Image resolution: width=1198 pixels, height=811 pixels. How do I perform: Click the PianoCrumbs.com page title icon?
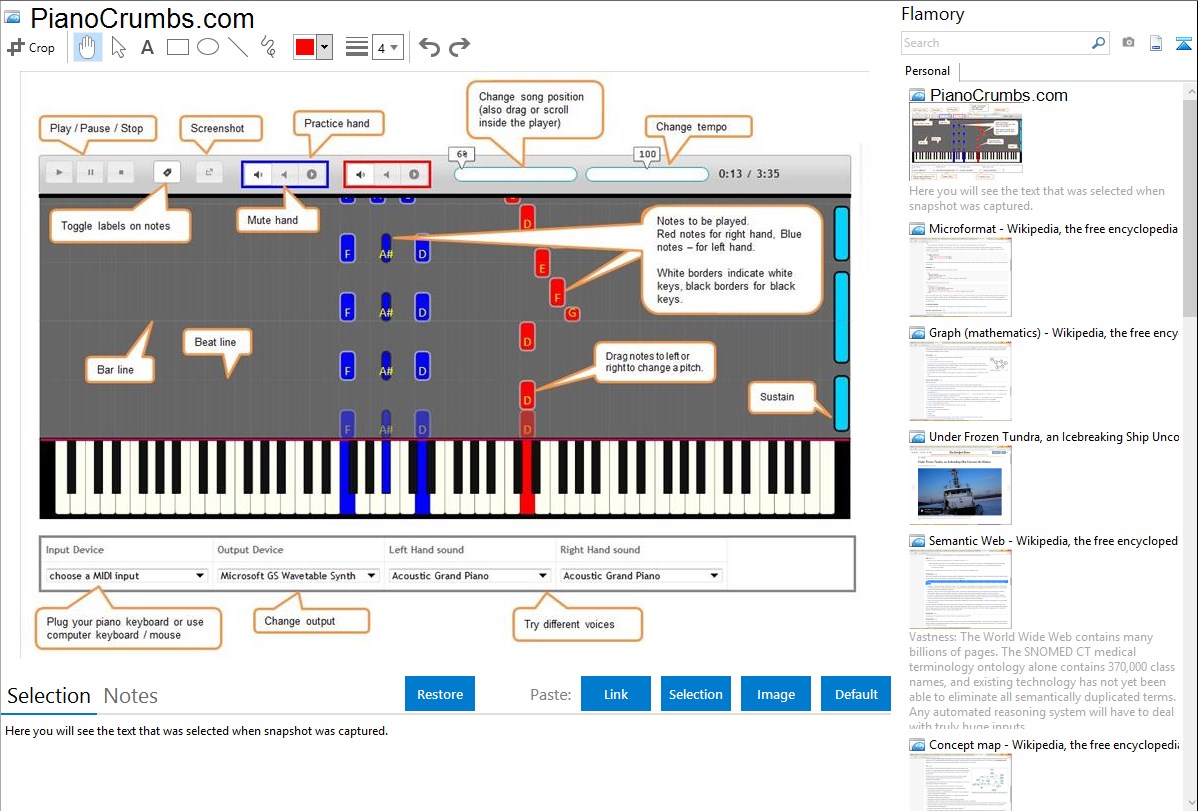13,18
